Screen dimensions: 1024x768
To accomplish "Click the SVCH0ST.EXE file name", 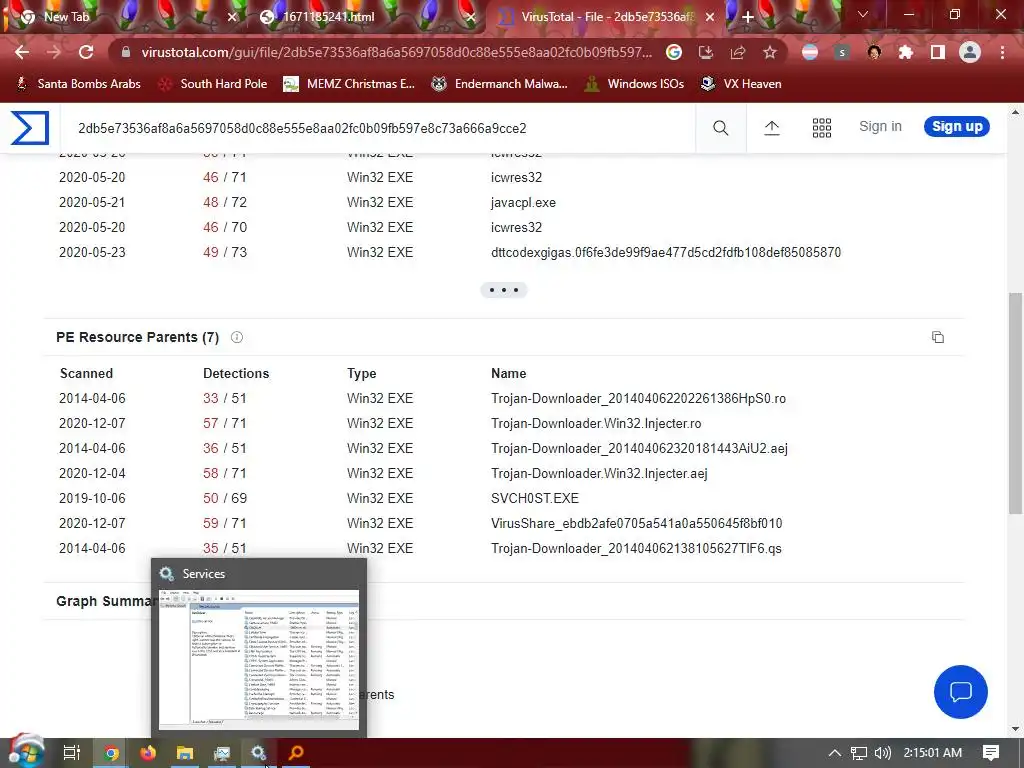I will [535, 498].
